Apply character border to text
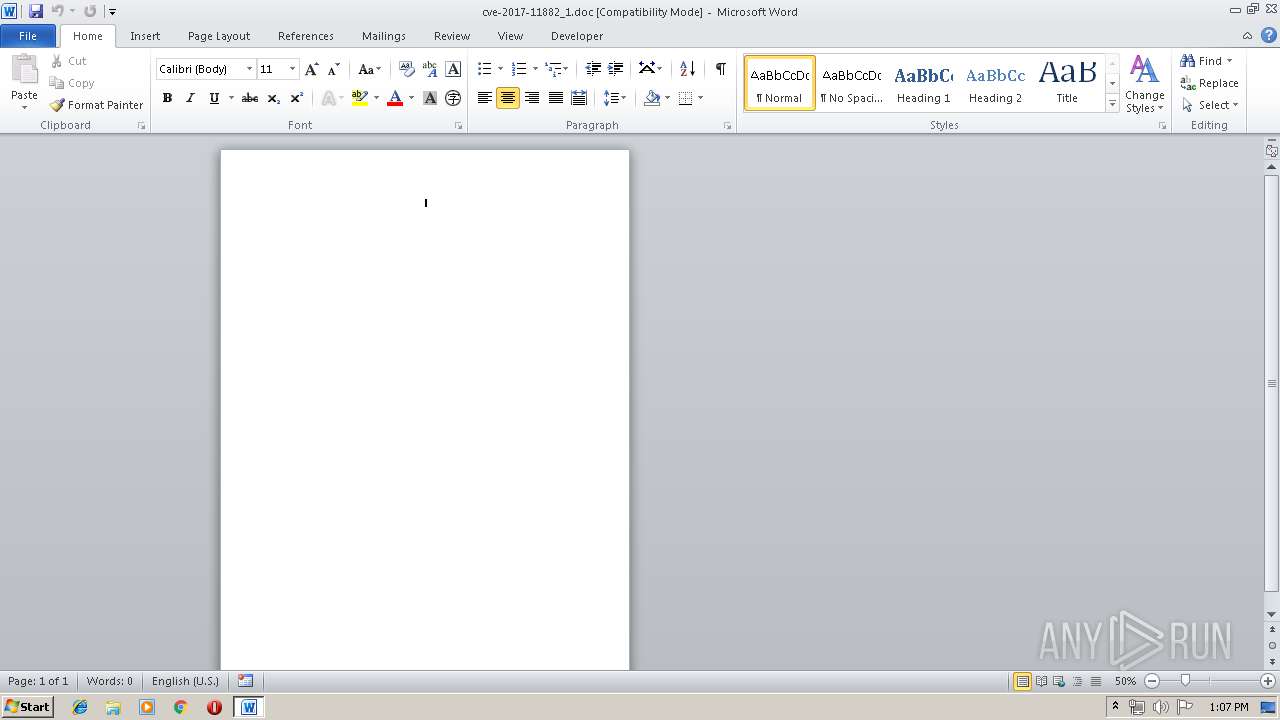 [x=453, y=69]
